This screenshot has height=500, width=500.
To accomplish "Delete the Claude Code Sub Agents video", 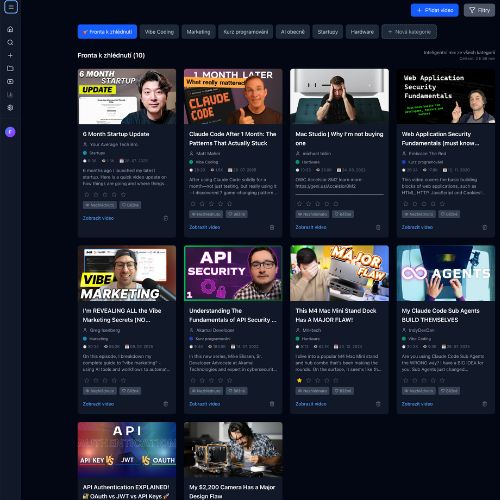I will point(485,404).
